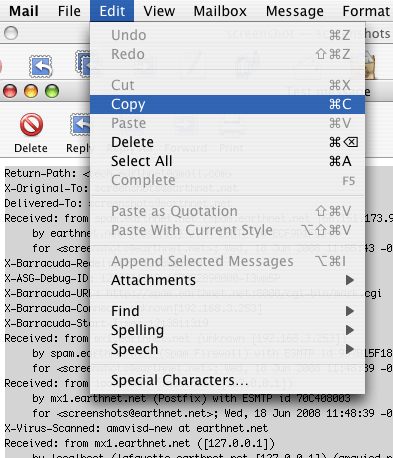This screenshot has height=458, width=393.
Task: Click the green zoom traffic light button
Action: [52, 91]
